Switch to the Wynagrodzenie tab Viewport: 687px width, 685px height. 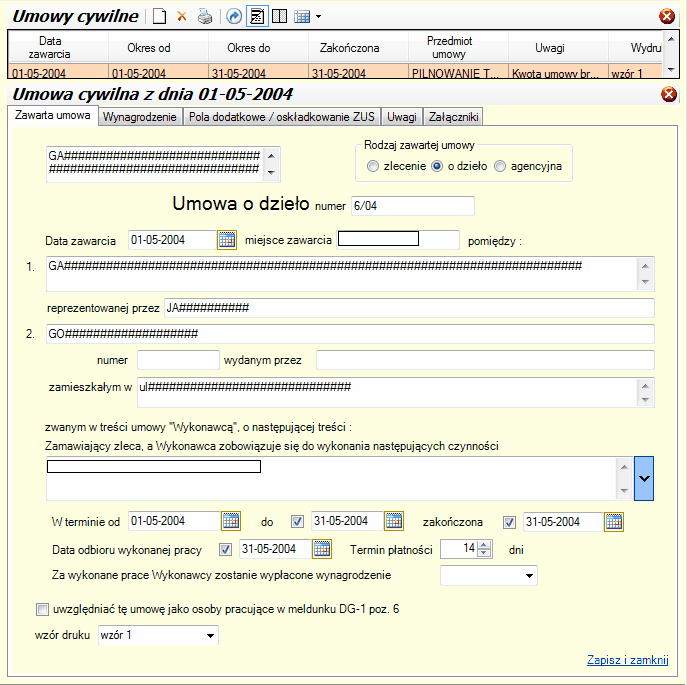140,117
